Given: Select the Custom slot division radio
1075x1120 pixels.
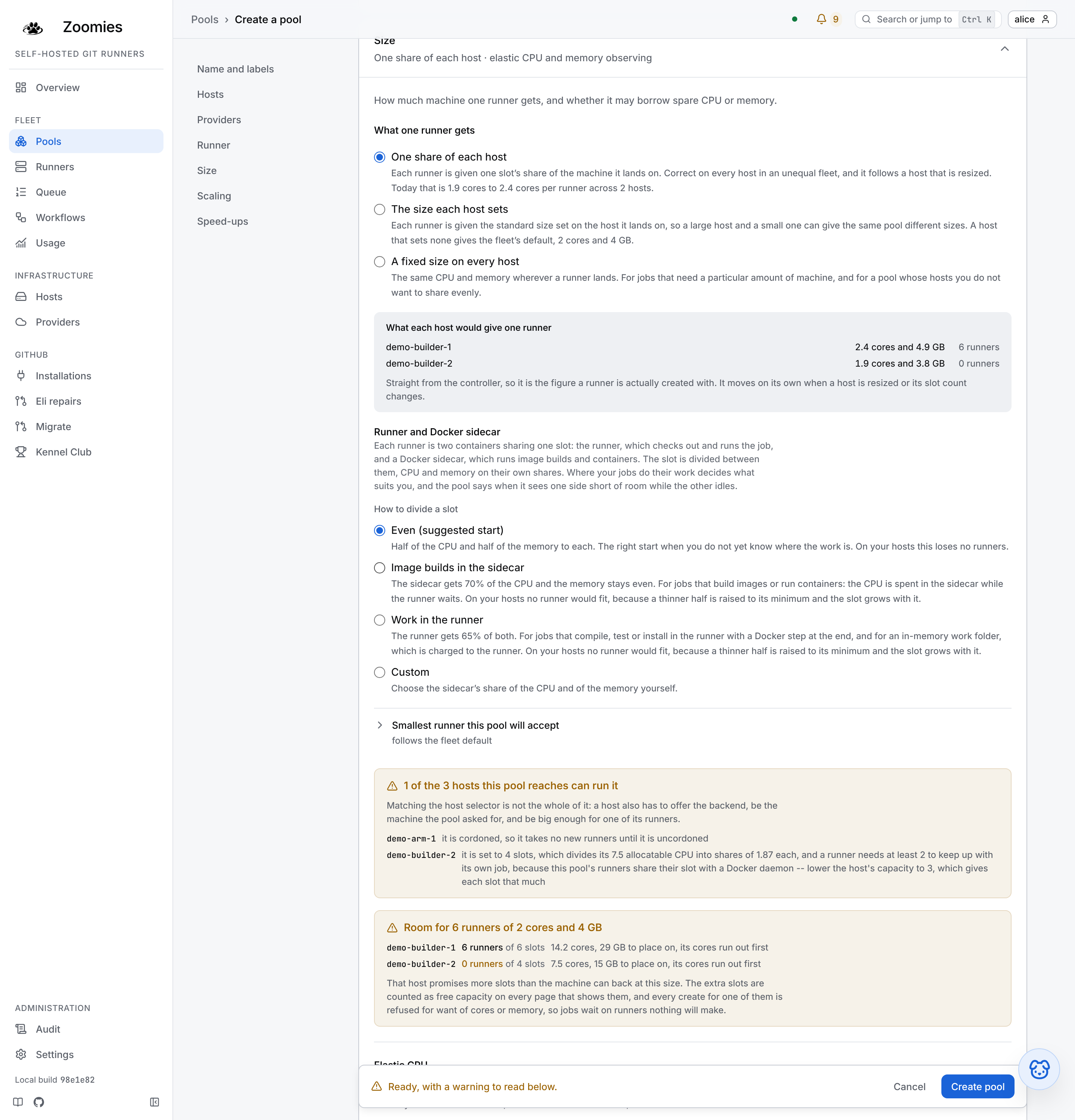Looking at the screenshot, I should pyautogui.click(x=379, y=672).
